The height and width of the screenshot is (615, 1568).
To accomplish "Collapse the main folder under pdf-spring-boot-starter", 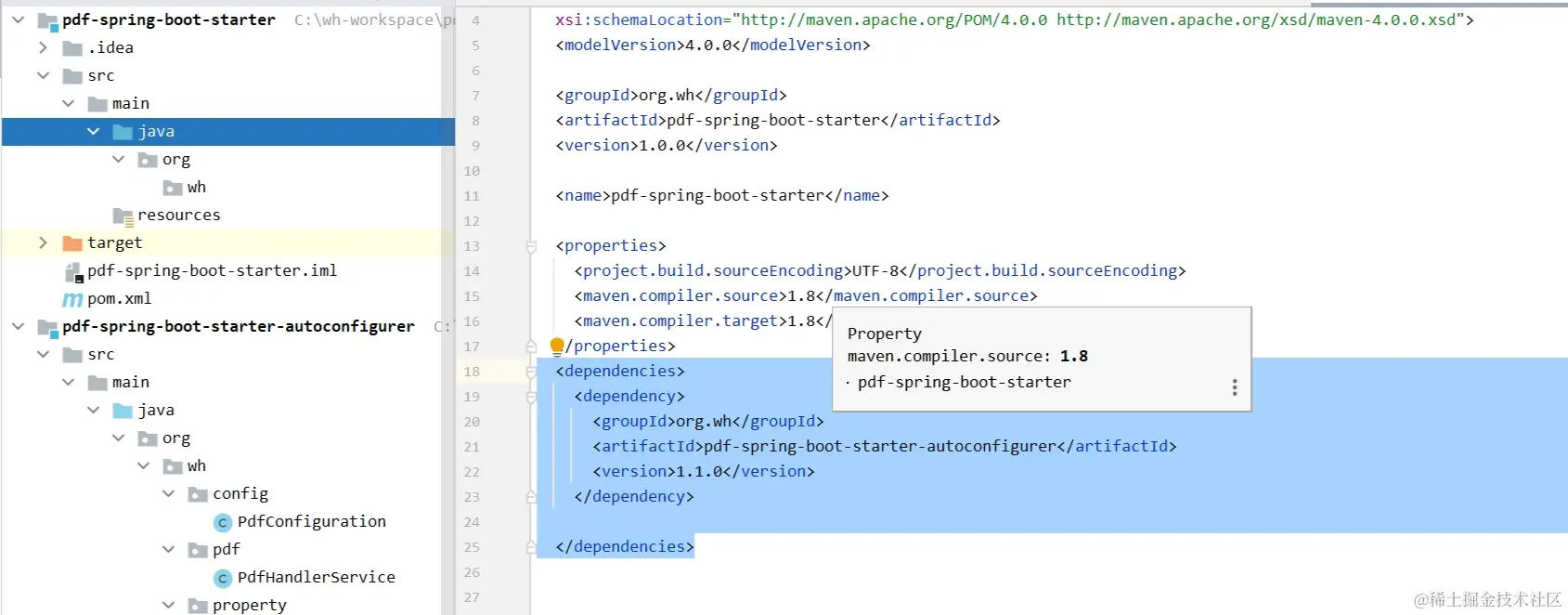I will 68,103.
